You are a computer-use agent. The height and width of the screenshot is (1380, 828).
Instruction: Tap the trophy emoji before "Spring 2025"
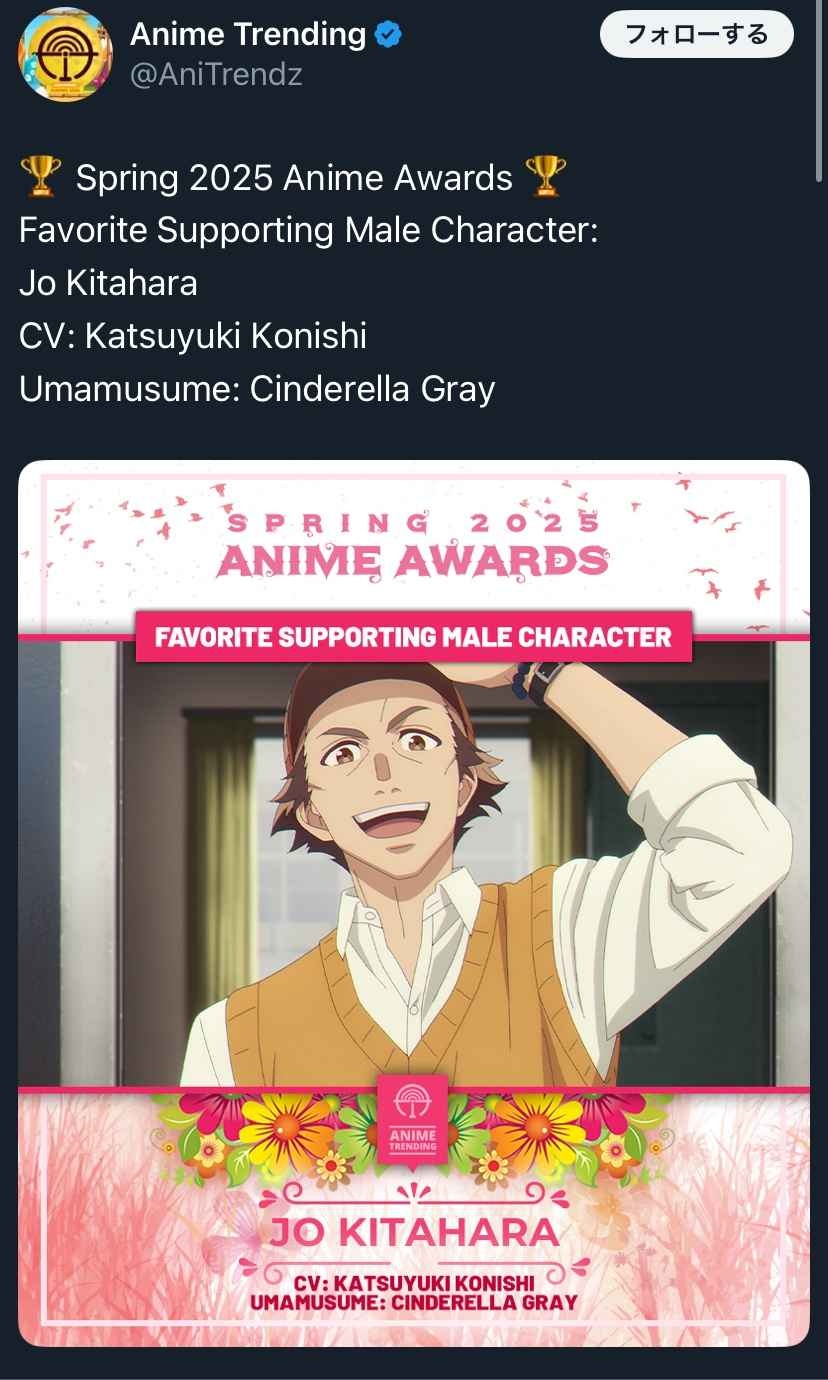(x=41, y=179)
